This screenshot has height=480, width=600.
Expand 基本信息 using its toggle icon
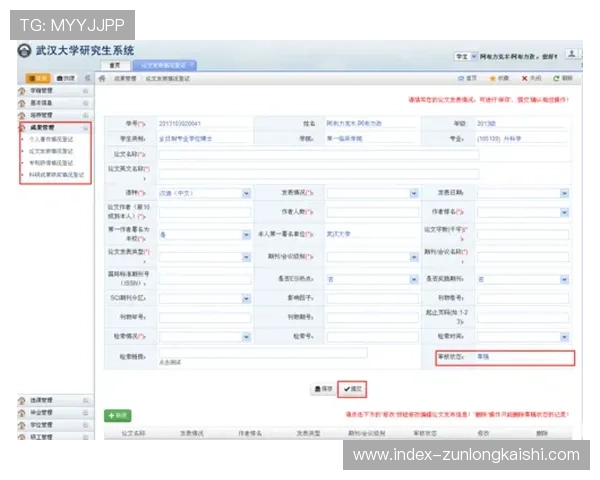(85, 103)
